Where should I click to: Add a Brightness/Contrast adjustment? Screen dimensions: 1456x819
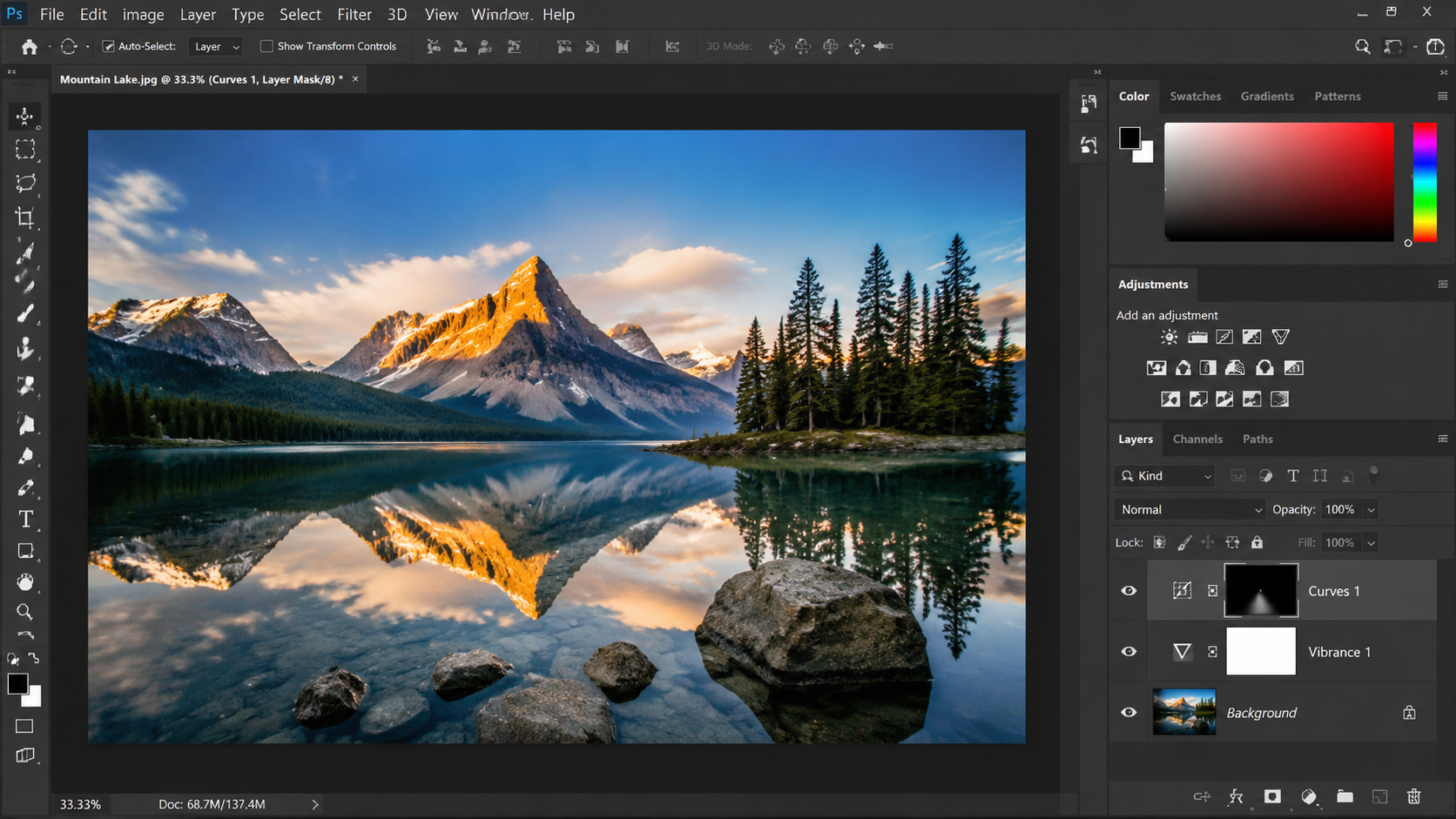click(1169, 337)
